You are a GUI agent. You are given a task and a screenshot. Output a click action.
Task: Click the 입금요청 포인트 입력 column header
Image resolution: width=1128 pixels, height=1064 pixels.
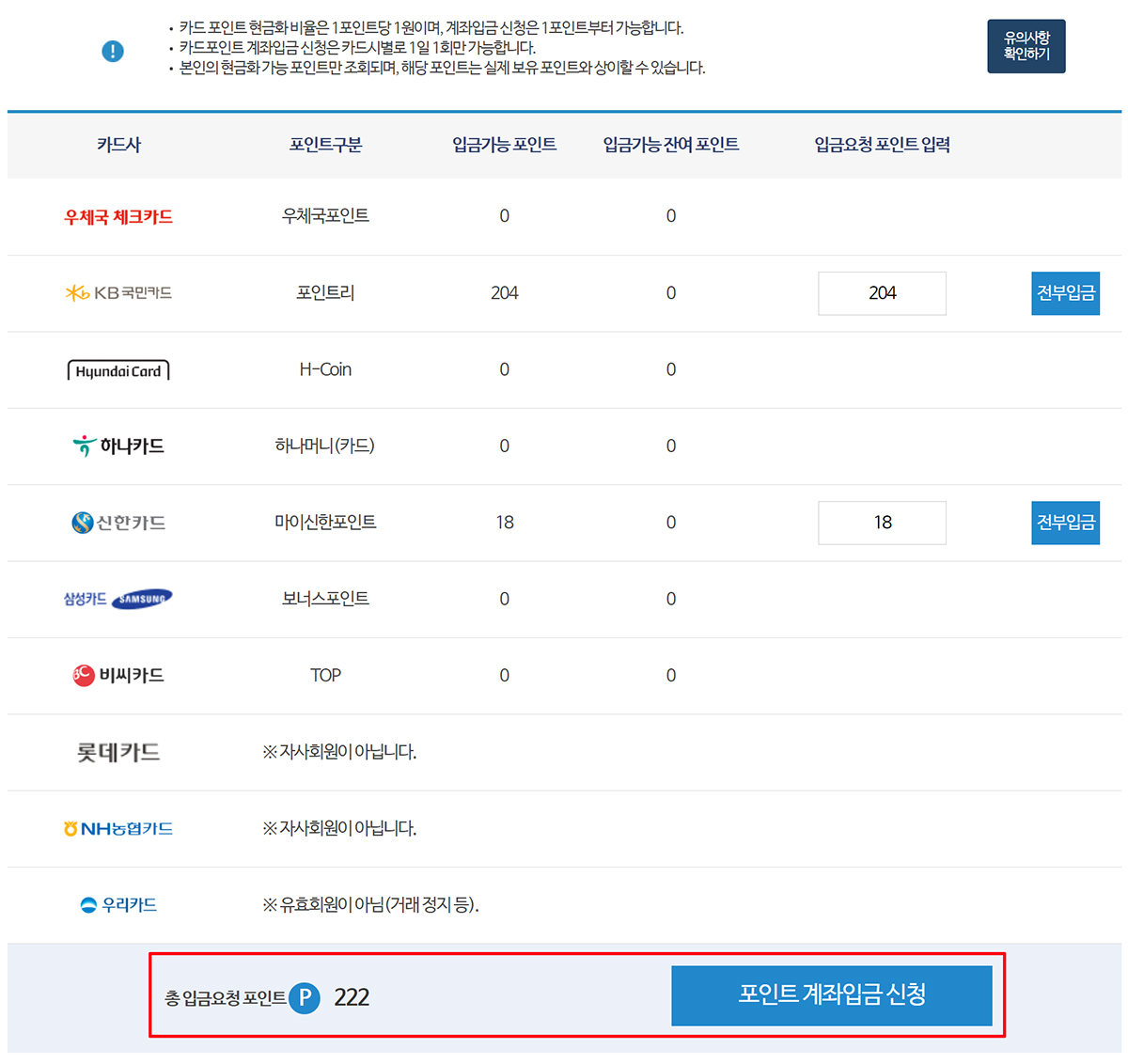click(x=882, y=145)
